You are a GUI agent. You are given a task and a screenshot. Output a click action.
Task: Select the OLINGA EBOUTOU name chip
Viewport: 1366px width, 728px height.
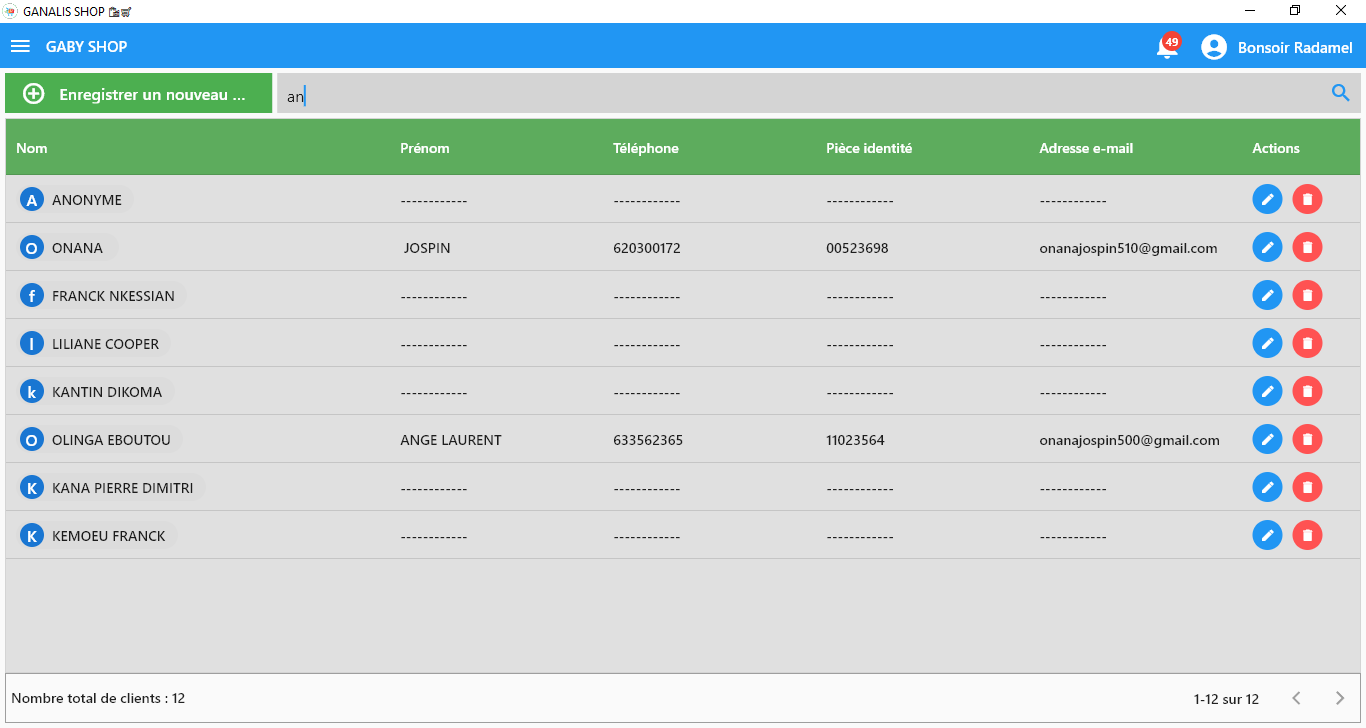click(100, 440)
